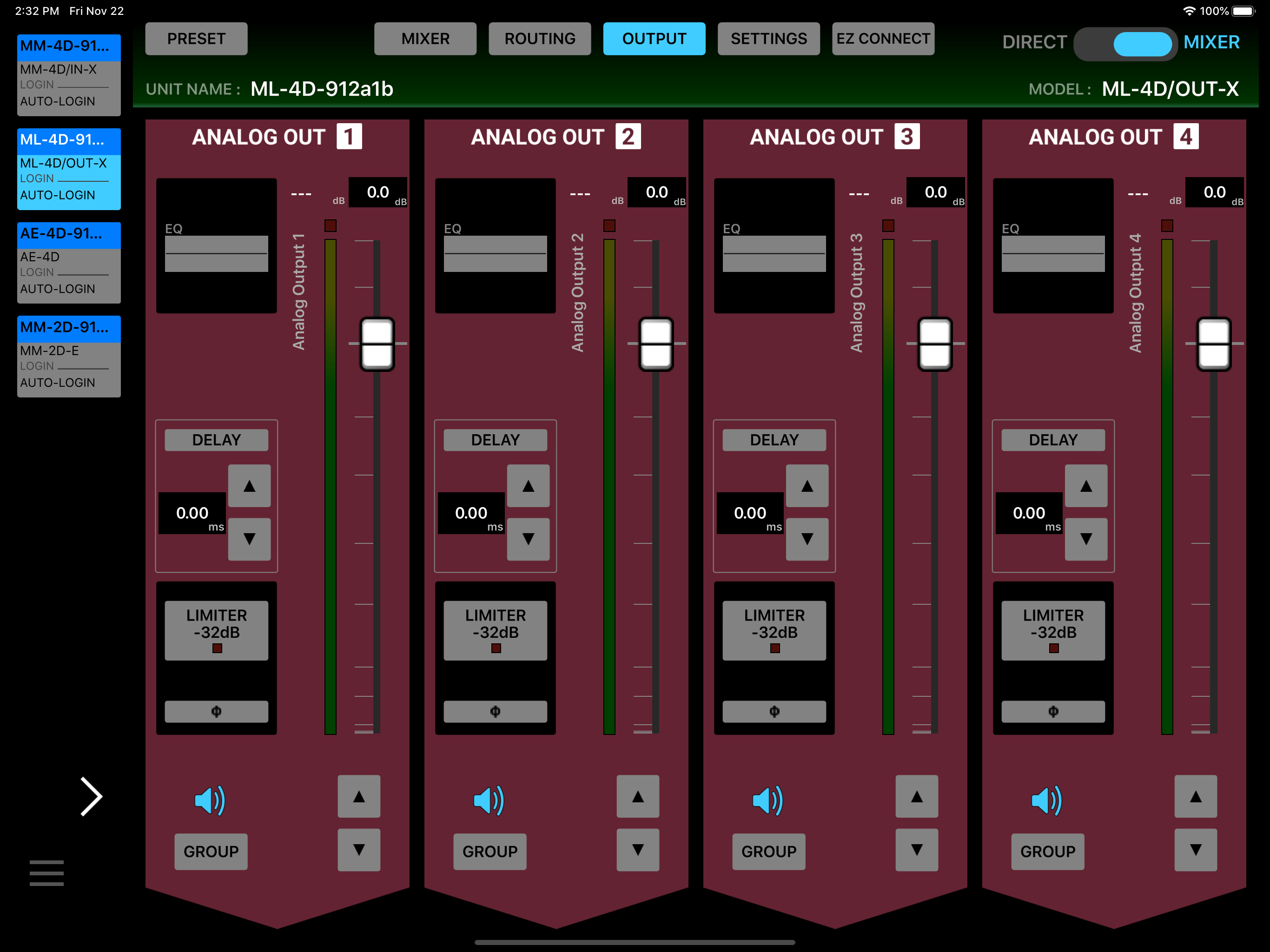Mute the Analog Out 1 speaker icon

coord(210,800)
